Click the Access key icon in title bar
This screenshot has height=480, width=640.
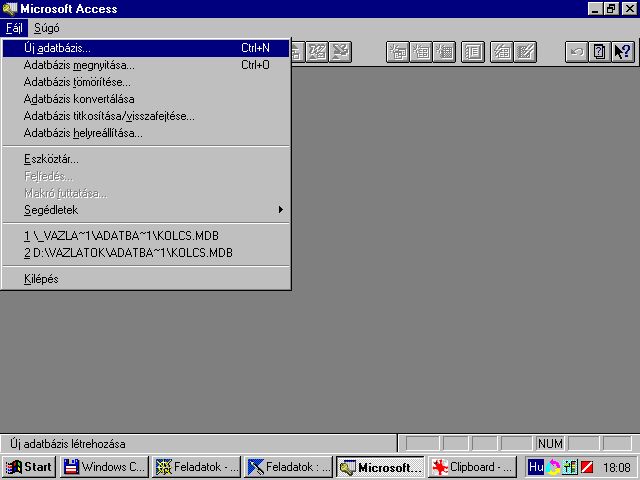(9, 9)
